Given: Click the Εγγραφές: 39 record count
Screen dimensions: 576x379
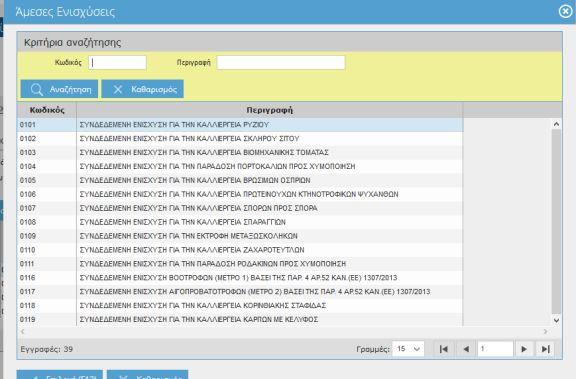Looking at the screenshot, I should [47, 349].
